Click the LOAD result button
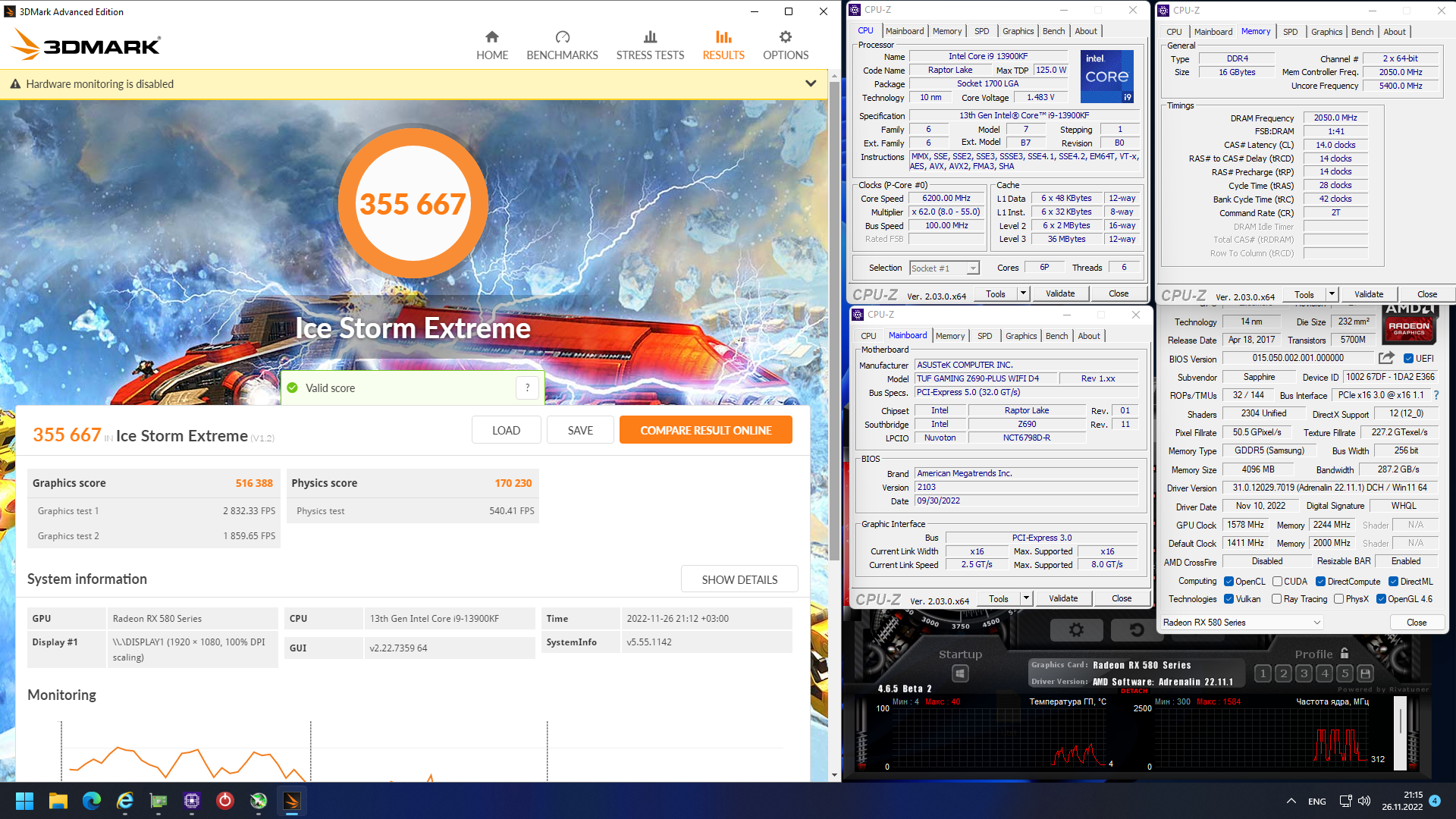 click(506, 430)
